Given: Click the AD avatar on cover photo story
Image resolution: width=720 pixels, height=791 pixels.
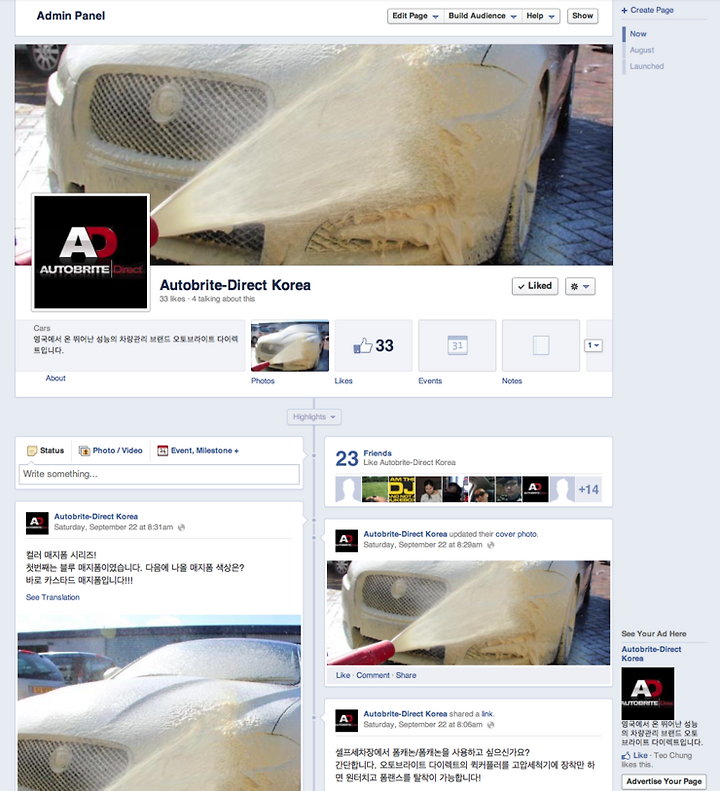Looking at the screenshot, I should coord(347,541).
